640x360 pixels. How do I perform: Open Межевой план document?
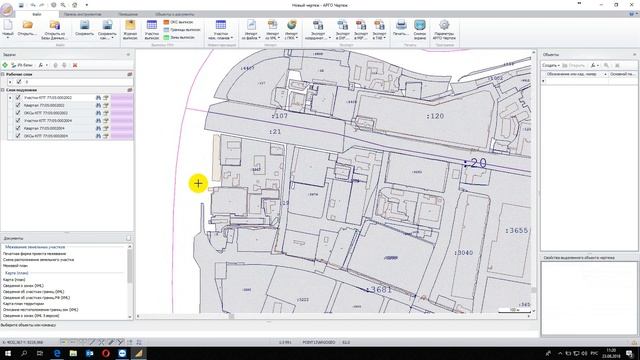point(16,266)
